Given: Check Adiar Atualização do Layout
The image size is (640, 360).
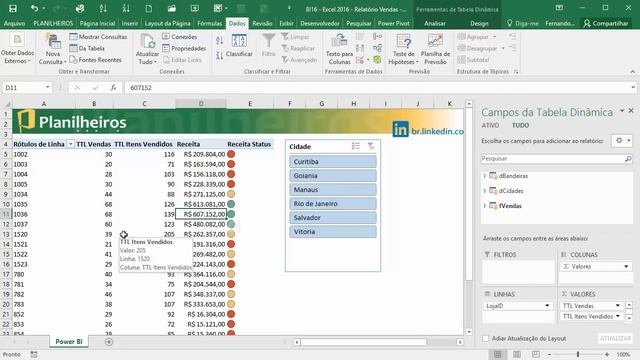Looking at the screenshot, I should click(485, 338).
